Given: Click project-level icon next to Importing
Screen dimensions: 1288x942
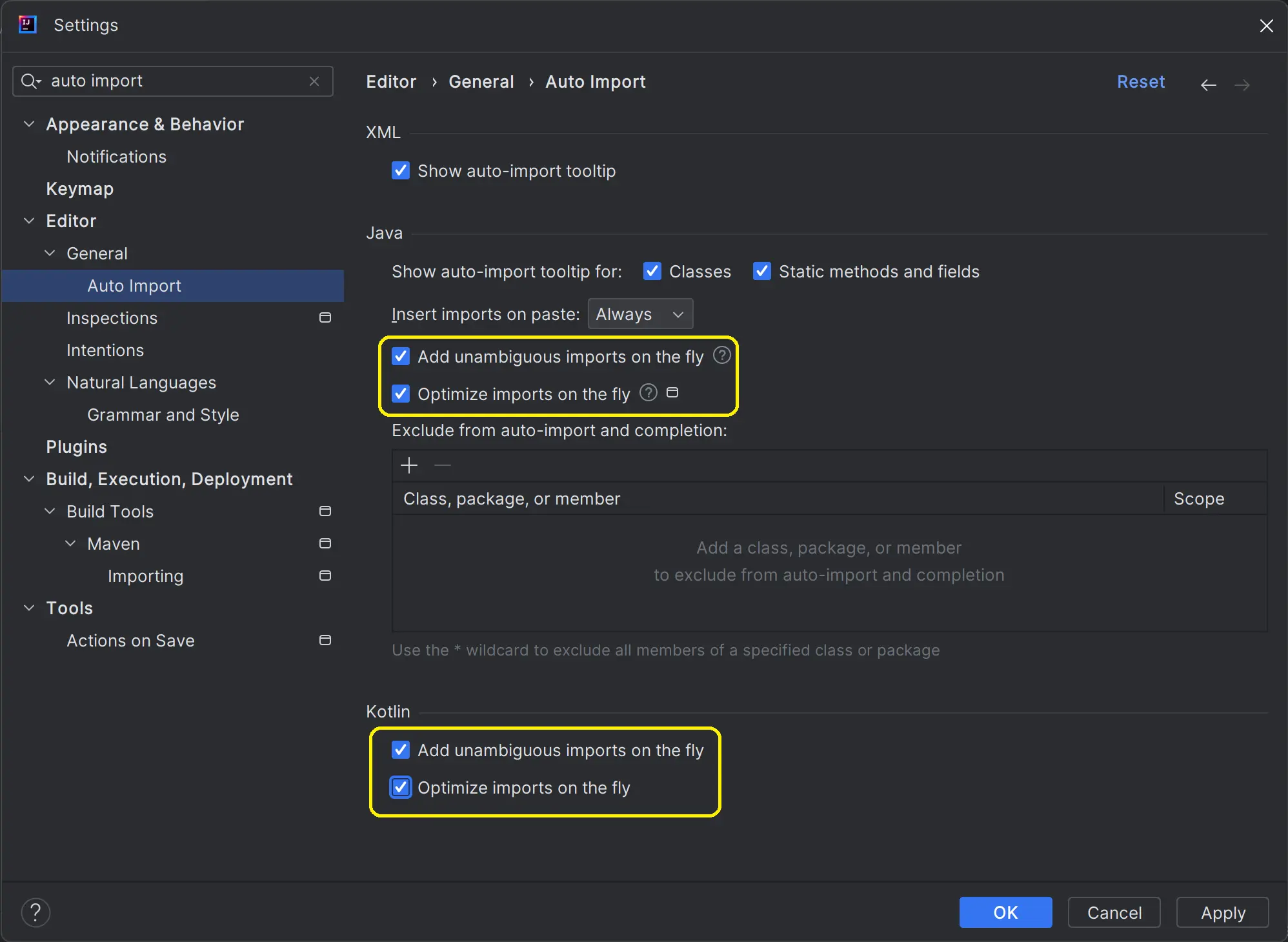Looking at the screenshot, I should 325,576.
